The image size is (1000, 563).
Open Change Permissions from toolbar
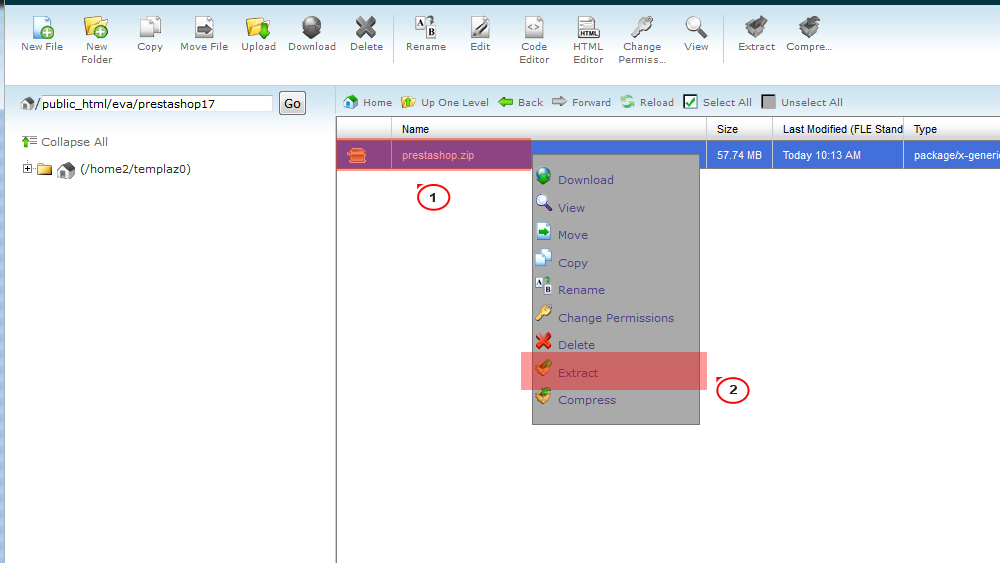coord(642,40)
